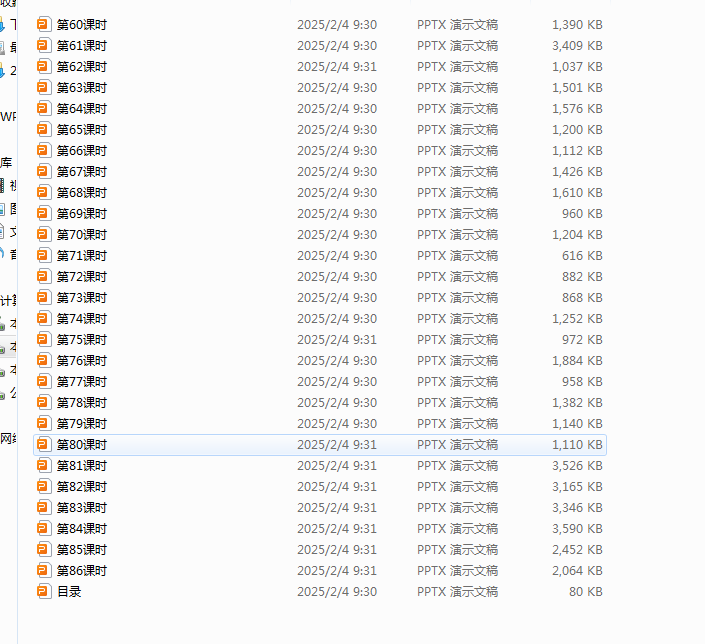This screenshot has height=644, width=705.
Task: Click the 80 KB size cell
Action: point(586,591)
